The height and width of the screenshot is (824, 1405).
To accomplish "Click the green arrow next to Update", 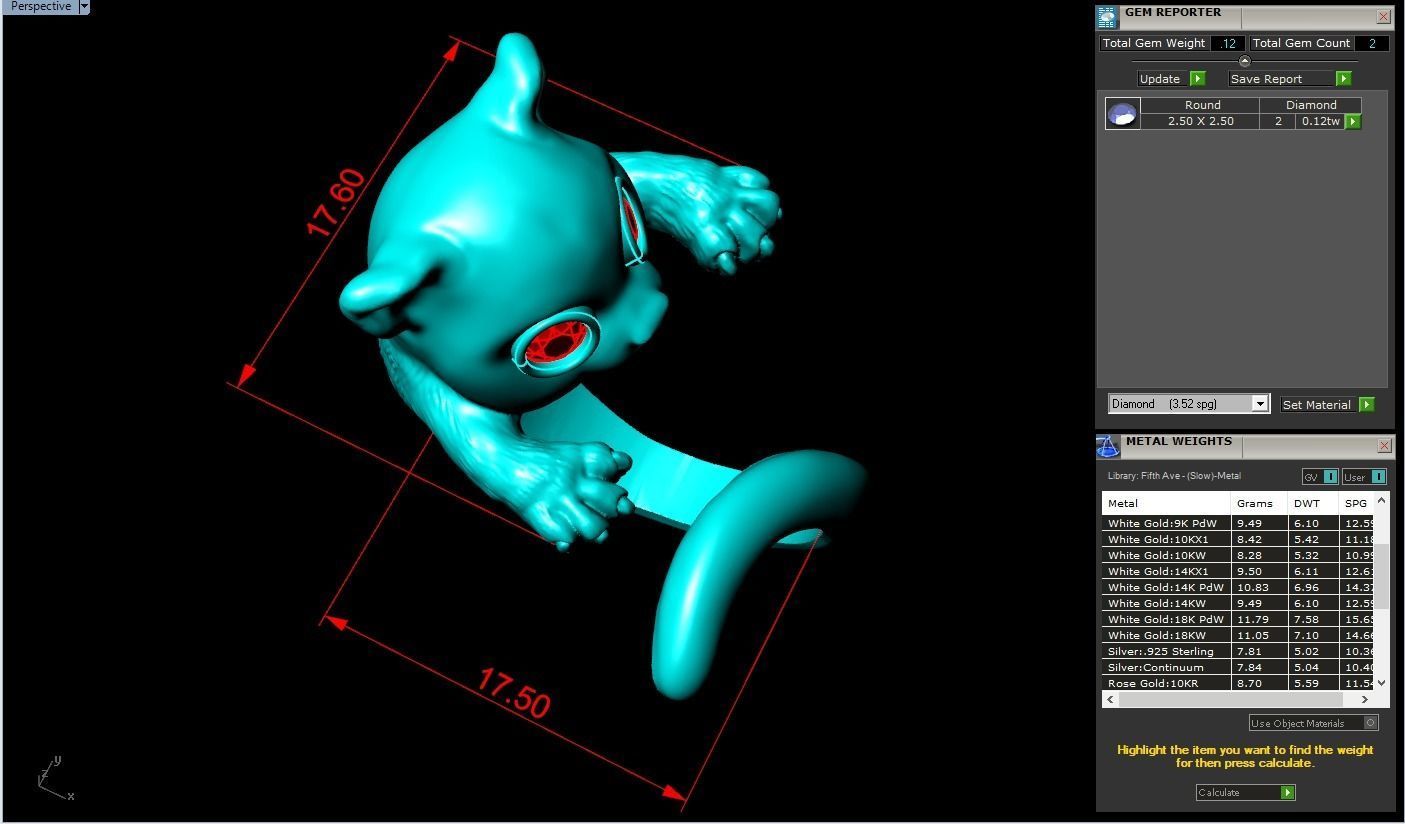I will 1197,78.
